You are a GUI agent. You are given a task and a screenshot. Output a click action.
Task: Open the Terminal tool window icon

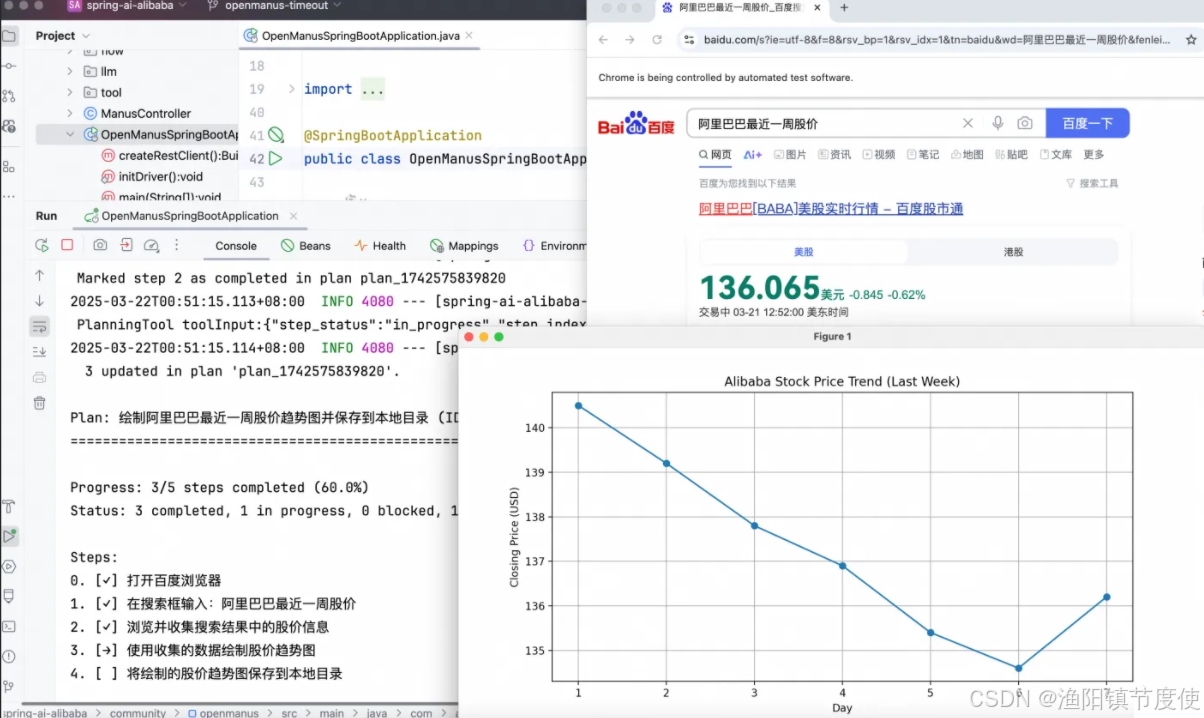[x=9, y=626]
